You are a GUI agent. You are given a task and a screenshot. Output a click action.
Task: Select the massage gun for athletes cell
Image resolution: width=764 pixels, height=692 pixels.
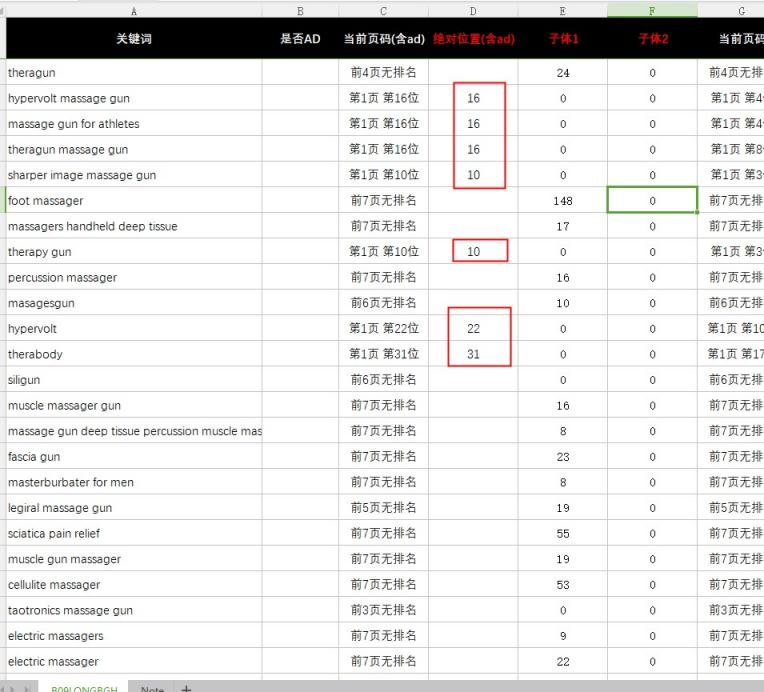pos(134,124)
